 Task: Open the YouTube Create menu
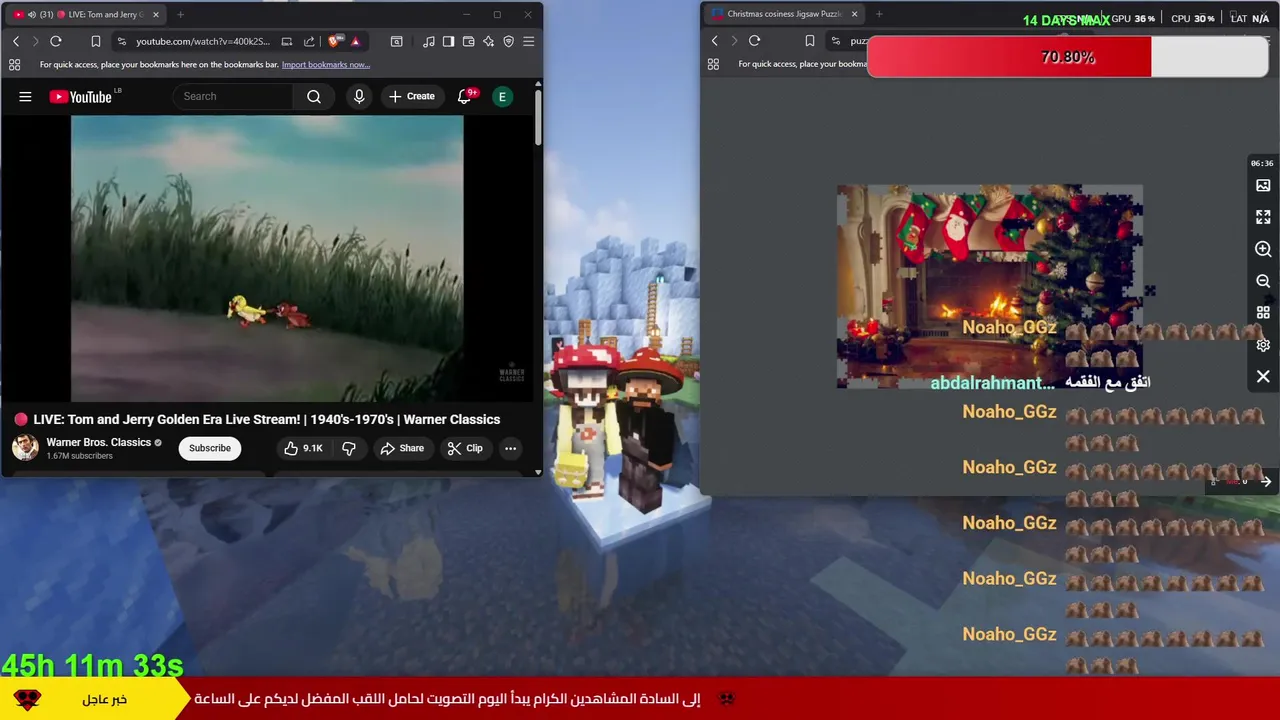(x=412, y=96)
